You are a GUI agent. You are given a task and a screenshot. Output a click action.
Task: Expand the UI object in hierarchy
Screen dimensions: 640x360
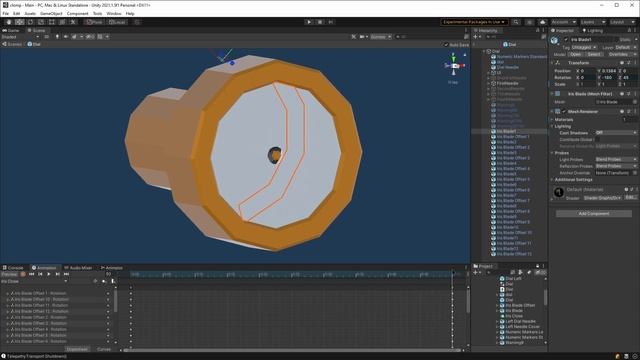click(489, 73)
